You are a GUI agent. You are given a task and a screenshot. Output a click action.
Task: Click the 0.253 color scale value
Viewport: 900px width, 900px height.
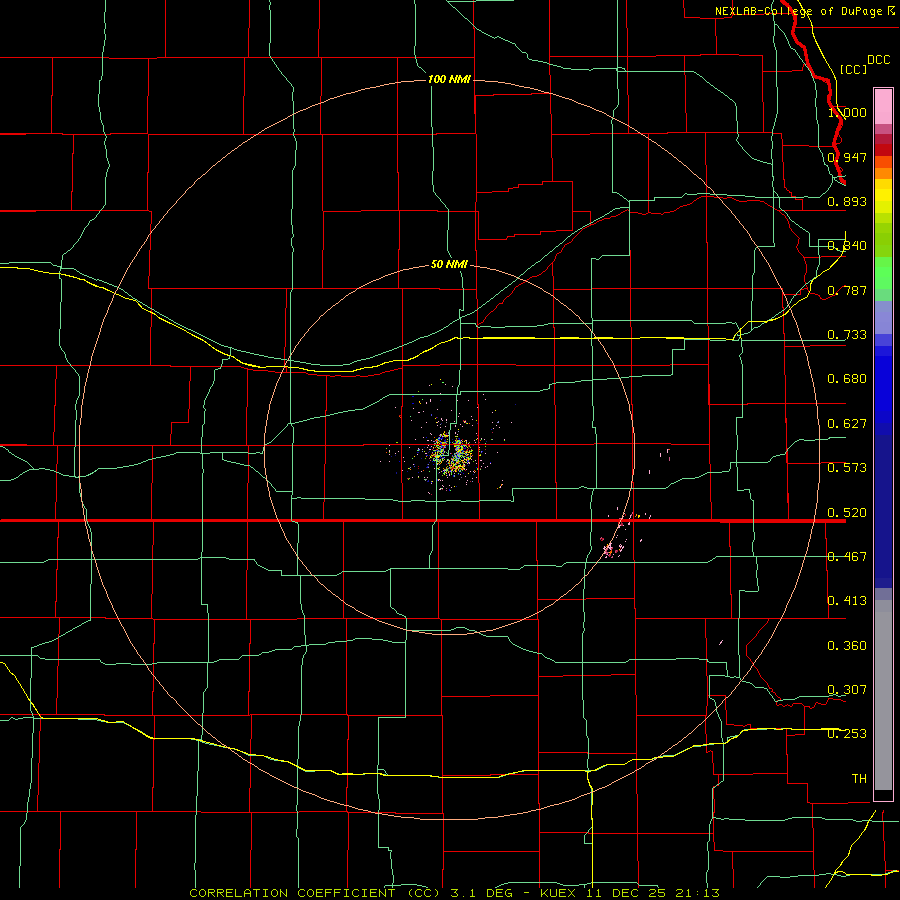(847, 734)
